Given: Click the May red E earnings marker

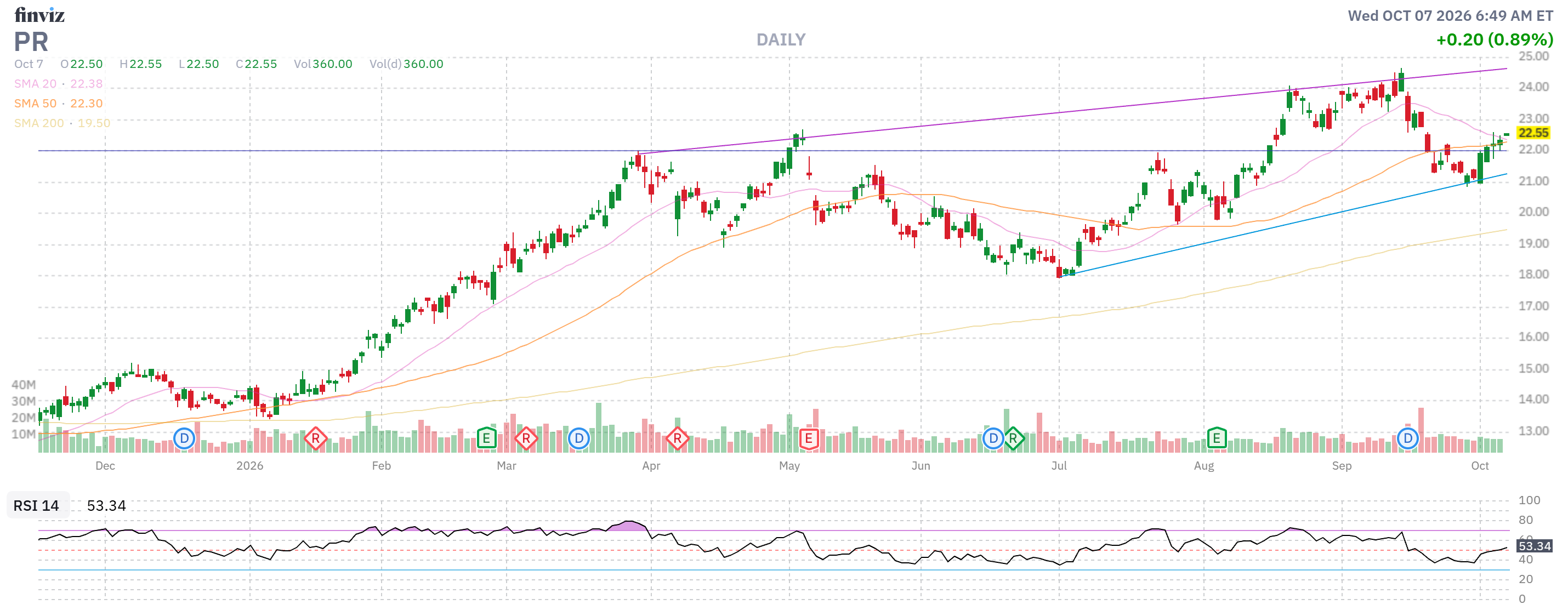Looking at the screenshot, I should [808, 438].
